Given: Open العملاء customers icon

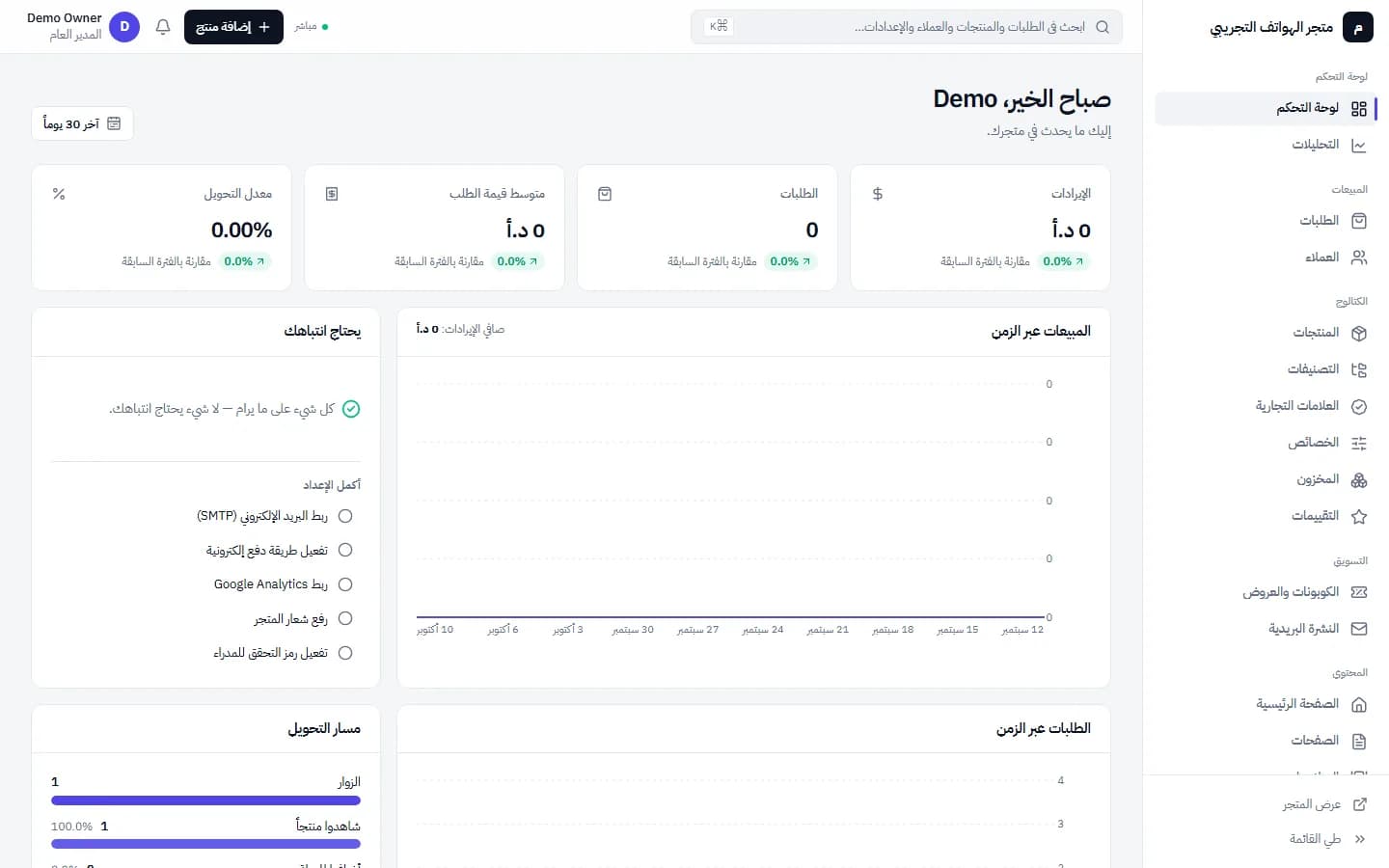Looking at the screenshot, I should pyautogui.click(x=1359, y=258).
